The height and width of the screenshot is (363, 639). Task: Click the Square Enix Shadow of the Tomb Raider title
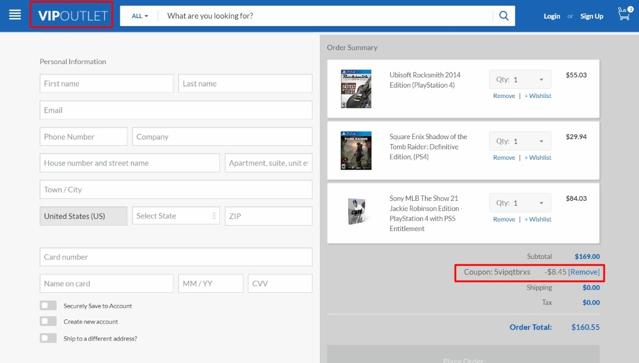428,147
